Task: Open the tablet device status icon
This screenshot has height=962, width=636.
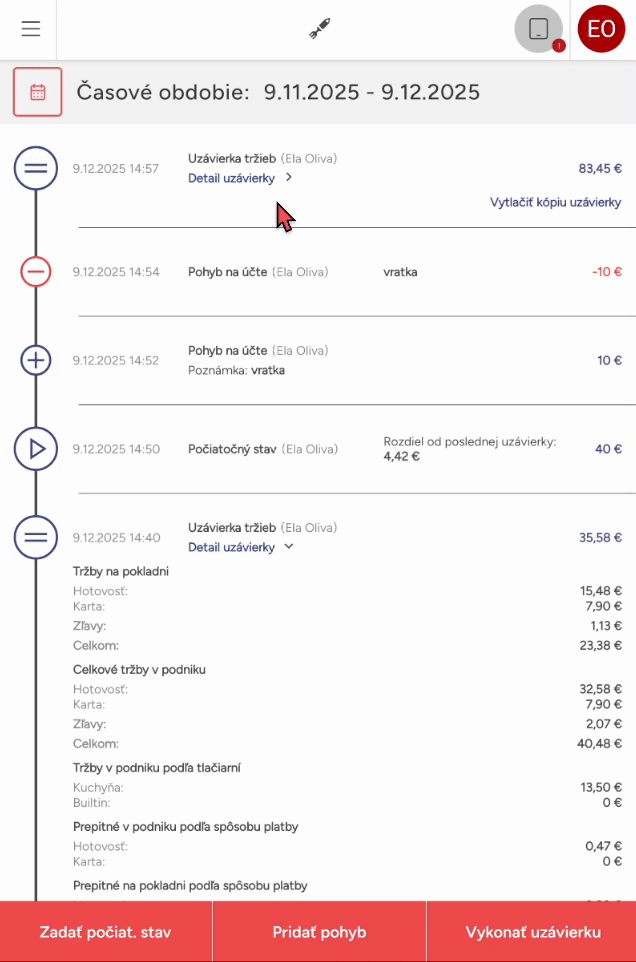Action: point(539,29)
